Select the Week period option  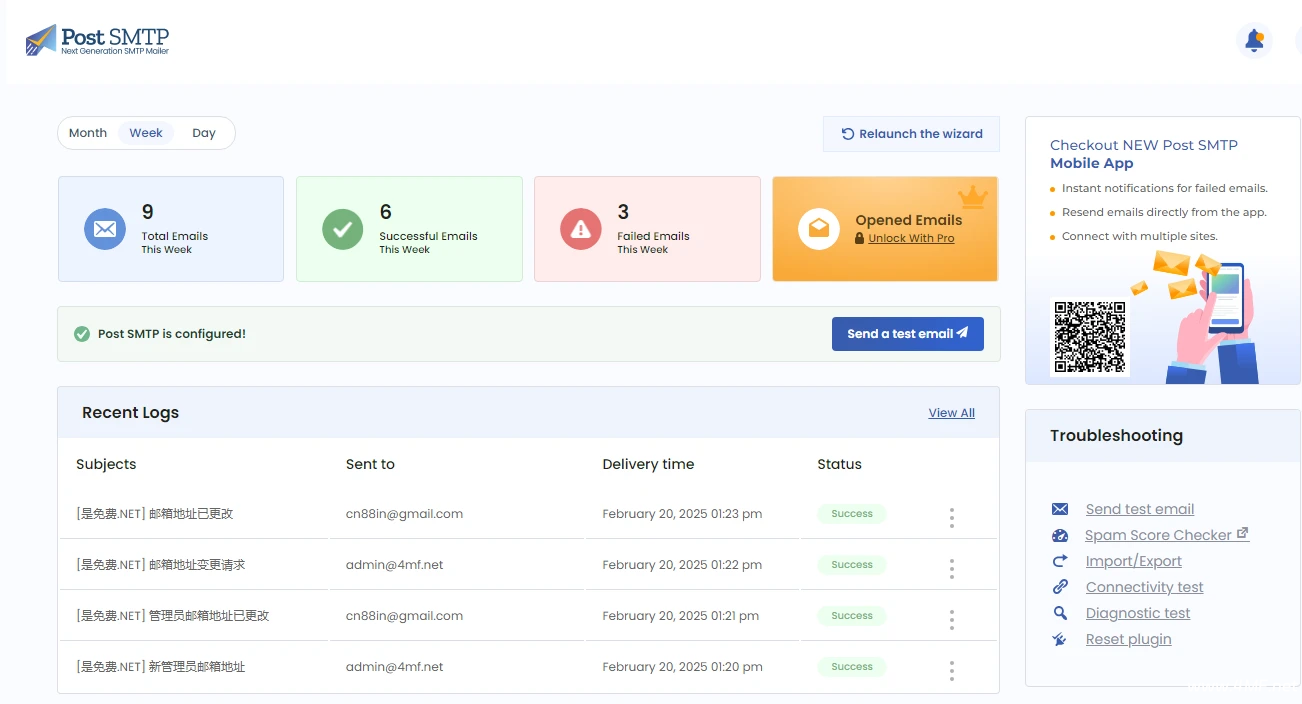coord(146,133)
